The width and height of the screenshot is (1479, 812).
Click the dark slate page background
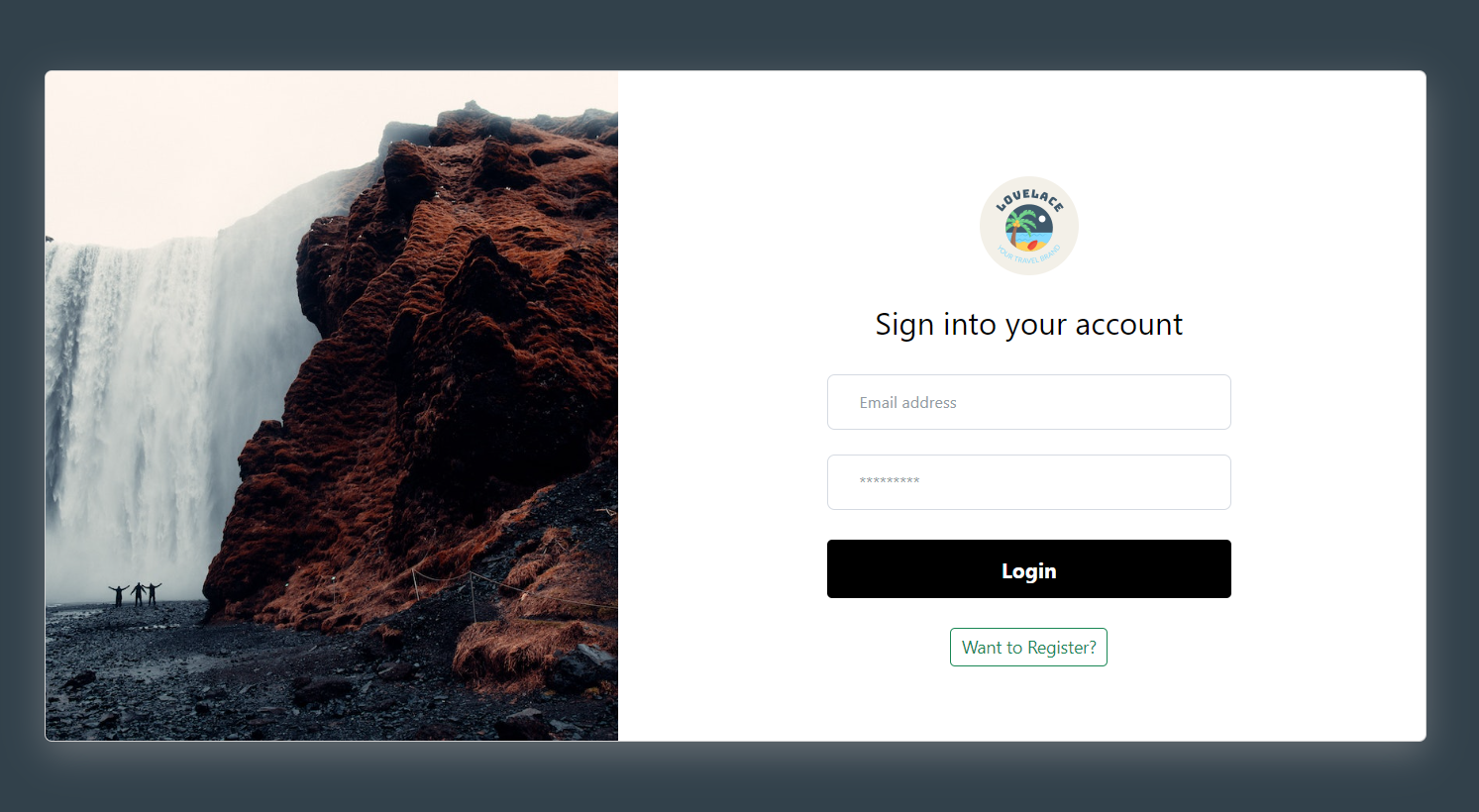pyautogui.click(x=739, y=35)
